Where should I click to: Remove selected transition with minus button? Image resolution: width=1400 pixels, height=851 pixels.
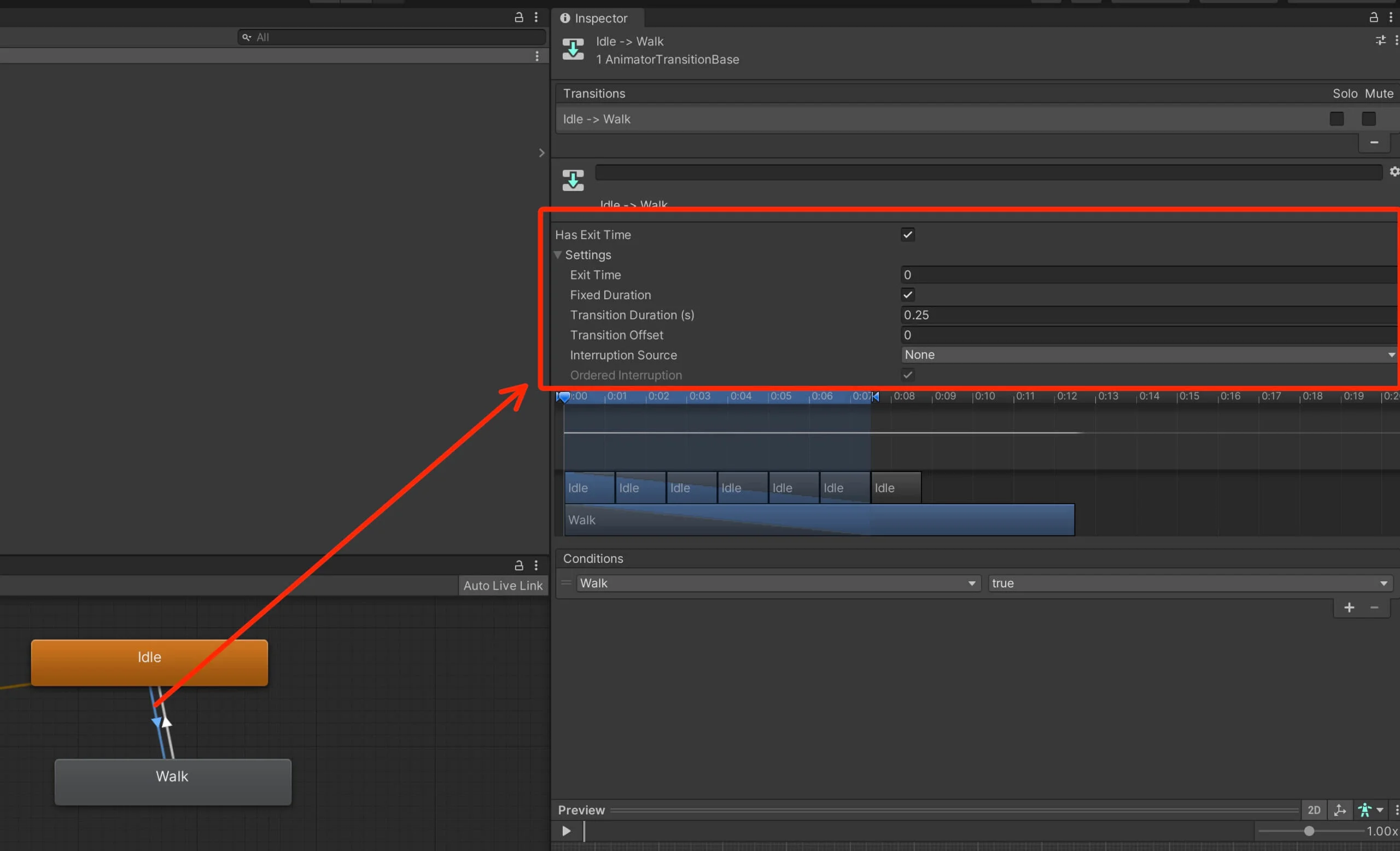pos(1374,143)
